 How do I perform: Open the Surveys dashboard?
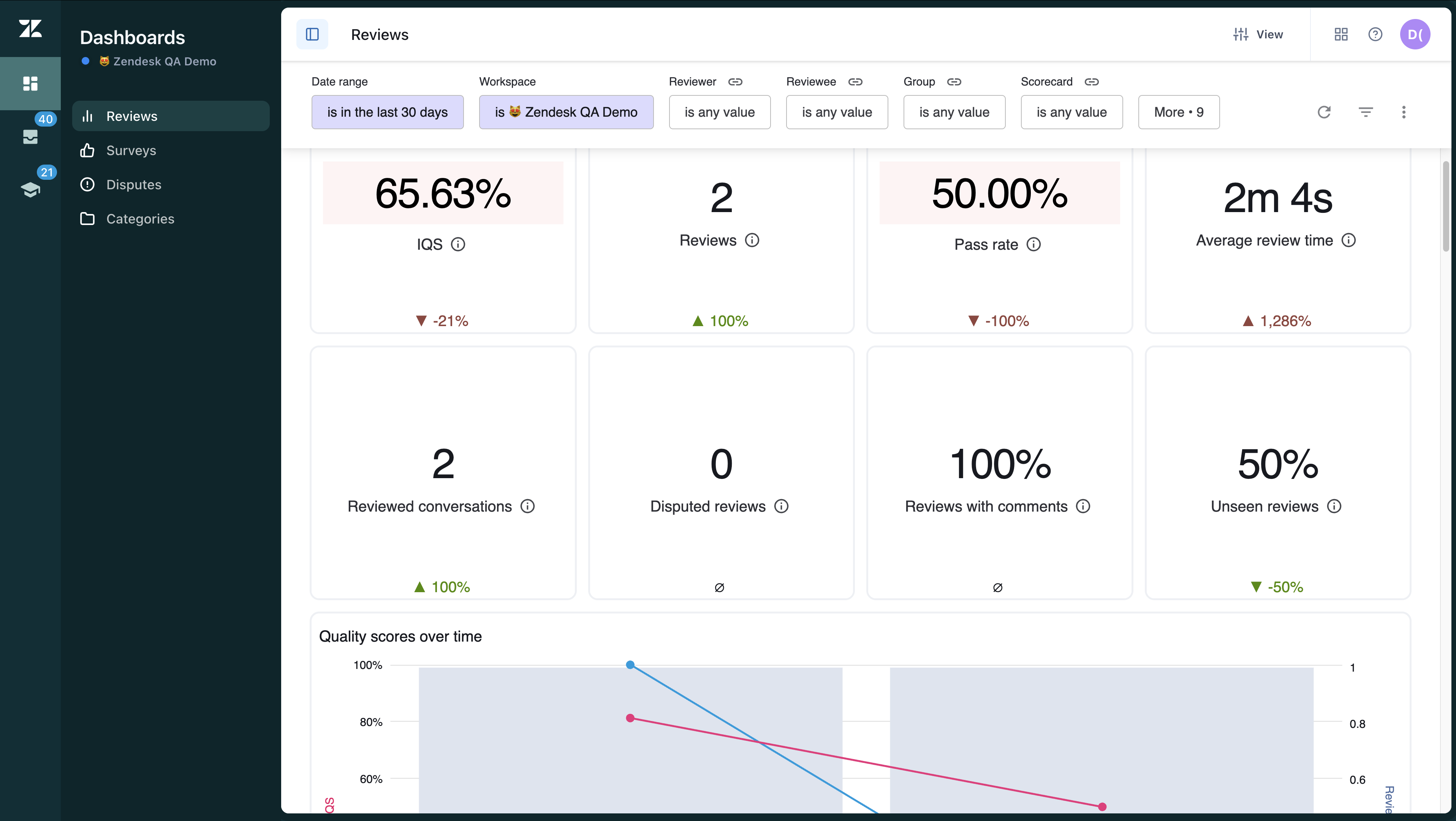(171, 151)
